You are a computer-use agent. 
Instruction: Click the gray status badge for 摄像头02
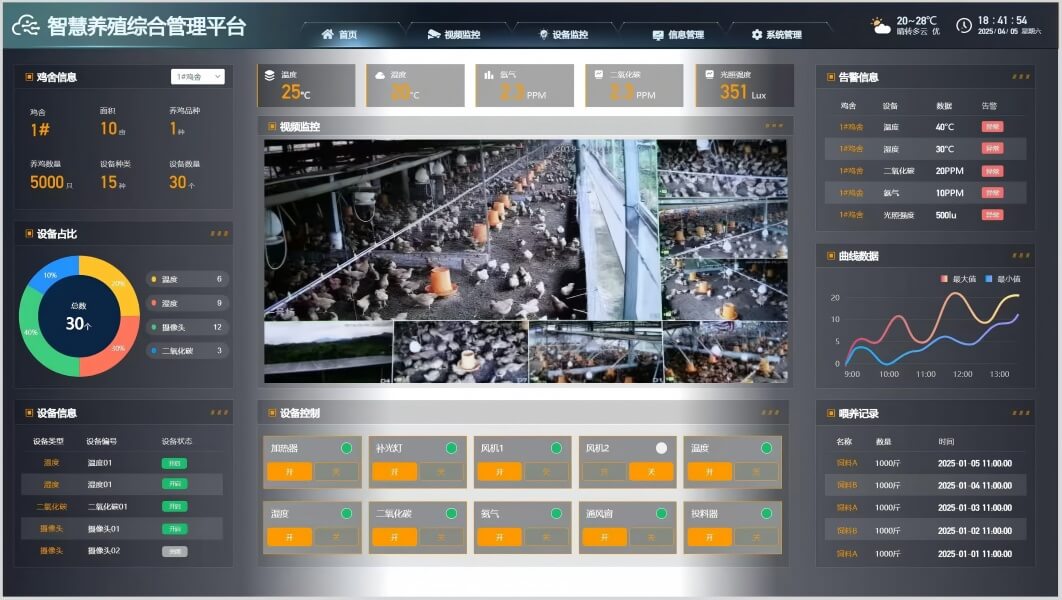tap(174, 551)
